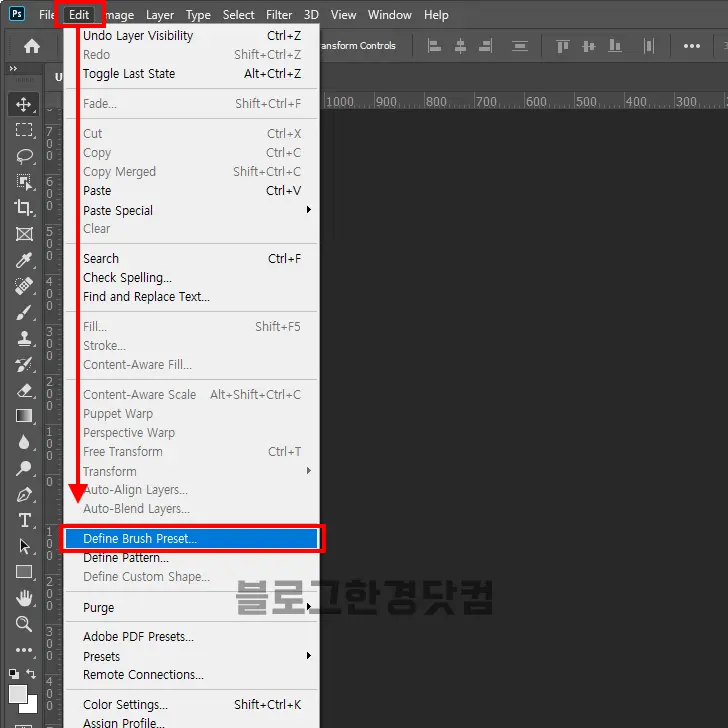Choose Remote Connections entry

tap(191, 675)
